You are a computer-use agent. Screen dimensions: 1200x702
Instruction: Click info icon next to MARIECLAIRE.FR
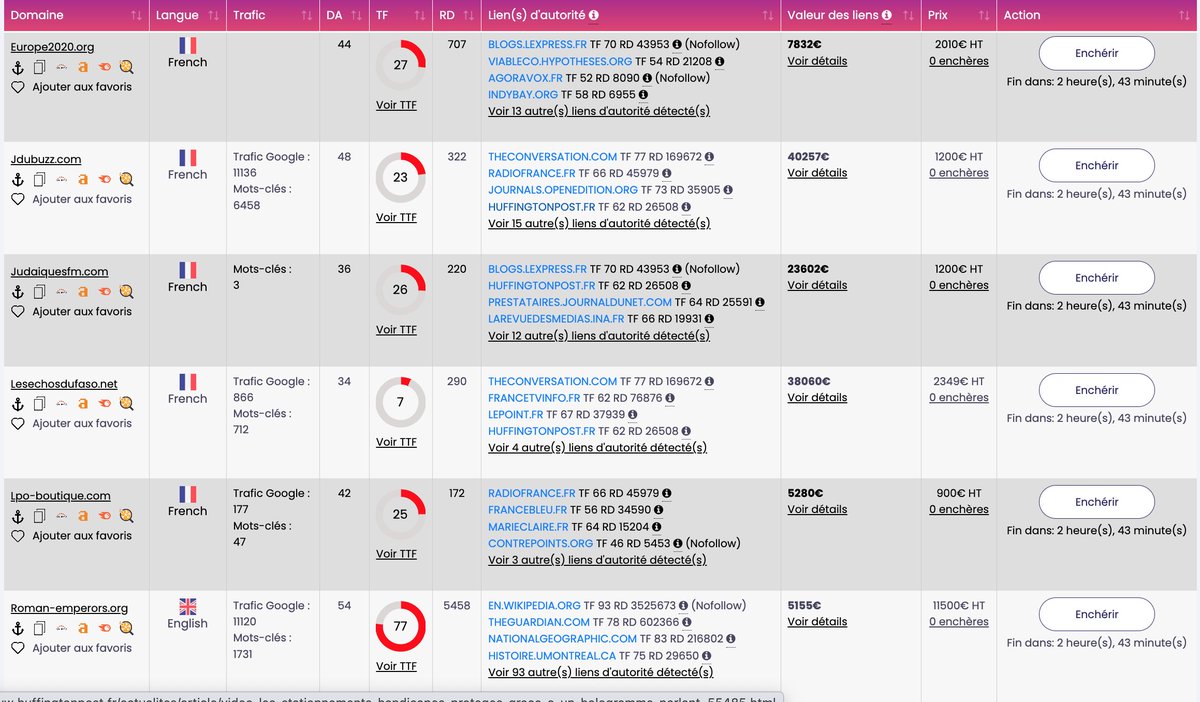coord(656,527)
